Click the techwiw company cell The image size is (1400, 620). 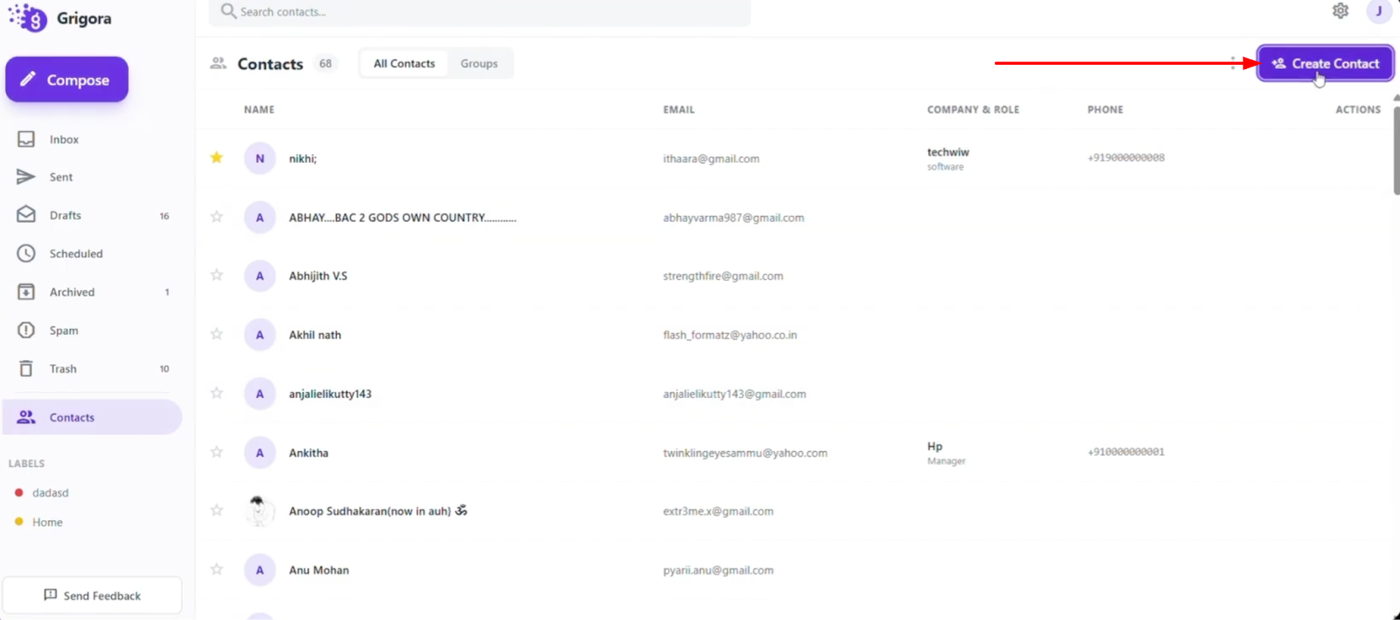click(x=948, y=159)
